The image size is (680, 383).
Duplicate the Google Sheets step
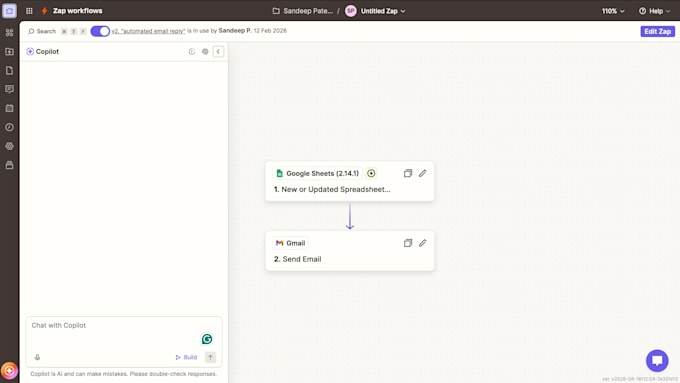point(408,173)
